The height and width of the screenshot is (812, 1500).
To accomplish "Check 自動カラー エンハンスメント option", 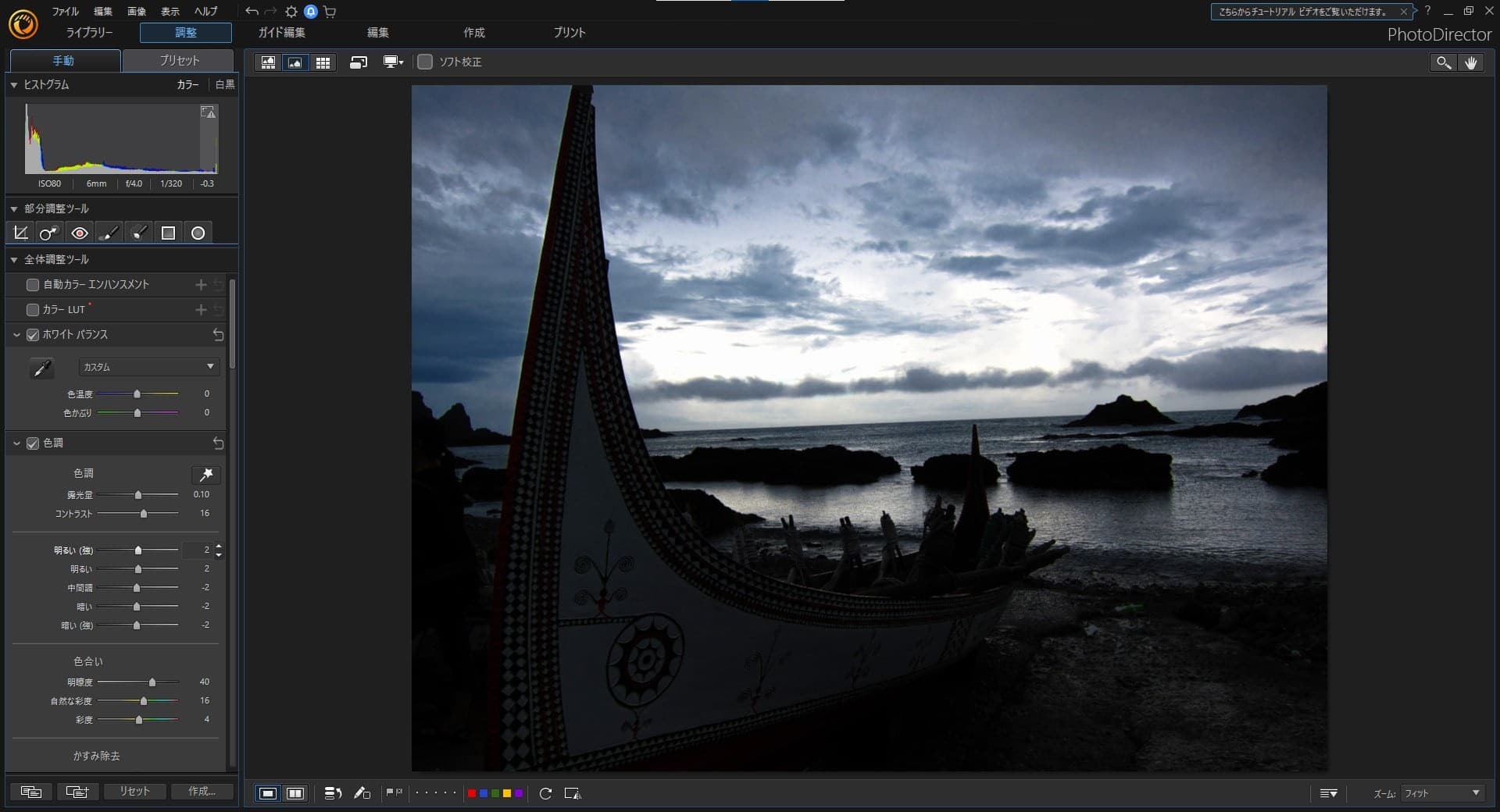I will point(33,285).
